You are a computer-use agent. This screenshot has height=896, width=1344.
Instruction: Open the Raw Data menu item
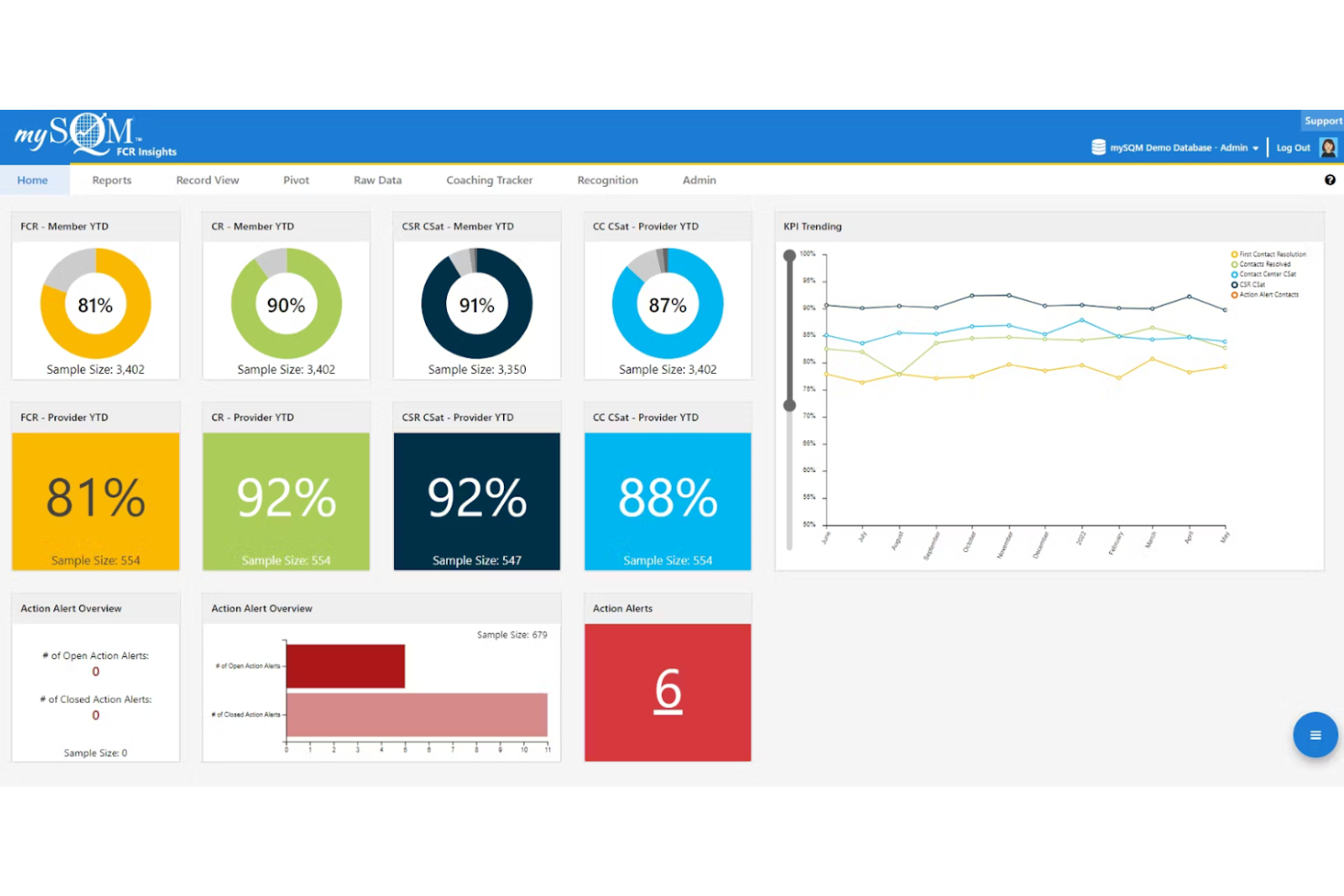[377, 180]
